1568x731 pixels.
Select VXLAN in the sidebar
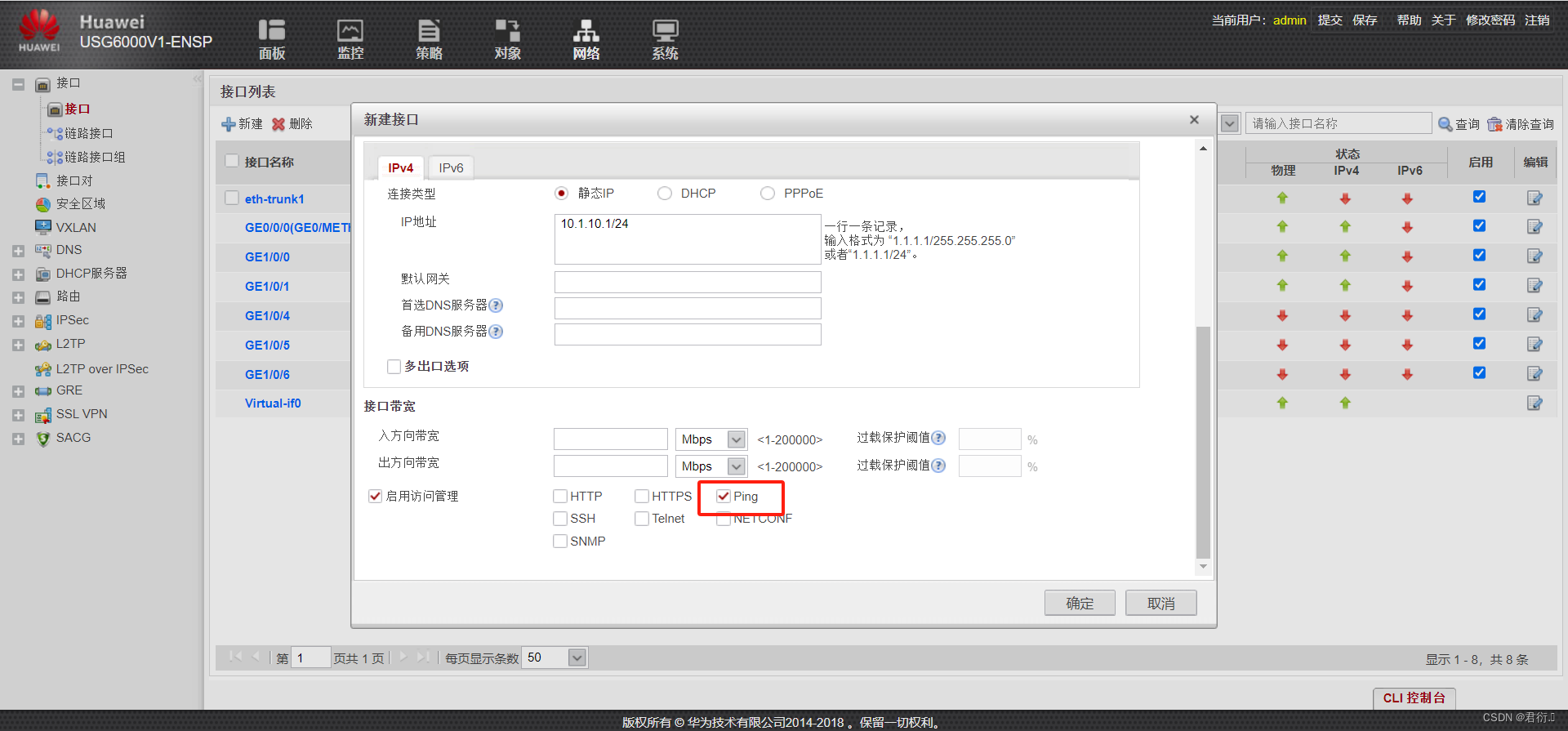[x=76, y=228]
